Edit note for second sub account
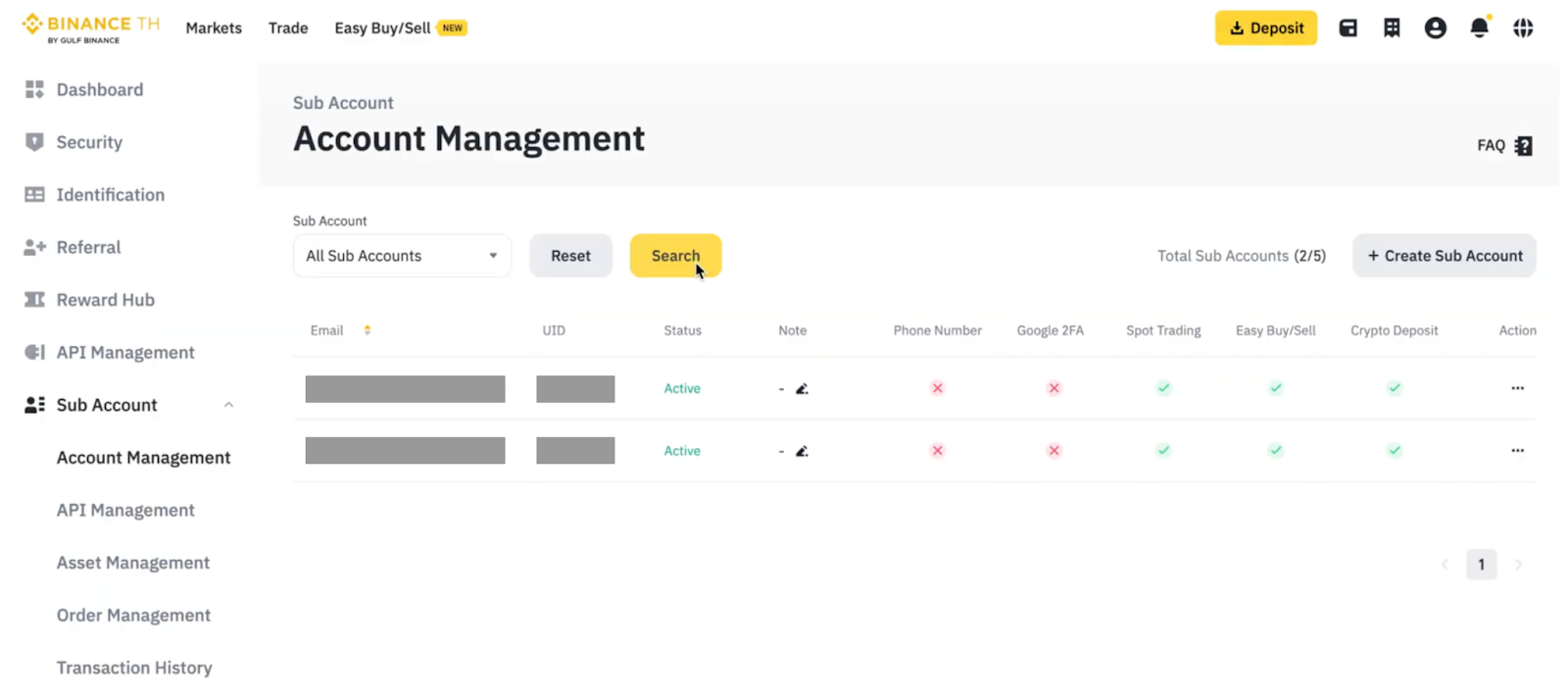Image resolution: width=1568 pixels, height=700 pixels. [x=802, y=451]
